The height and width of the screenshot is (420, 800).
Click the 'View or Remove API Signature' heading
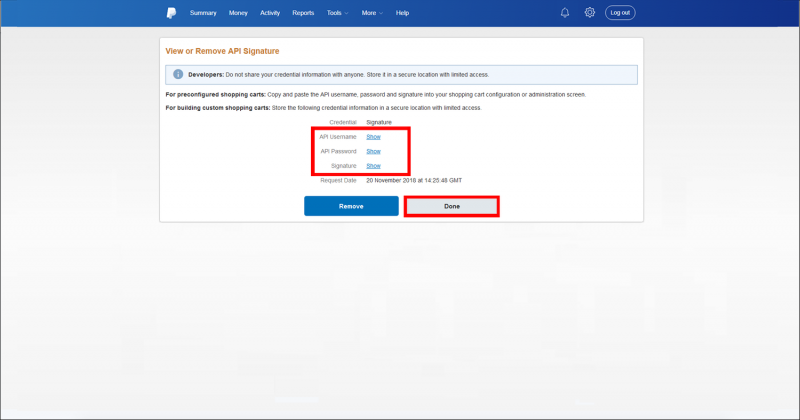tap(222, 51)
